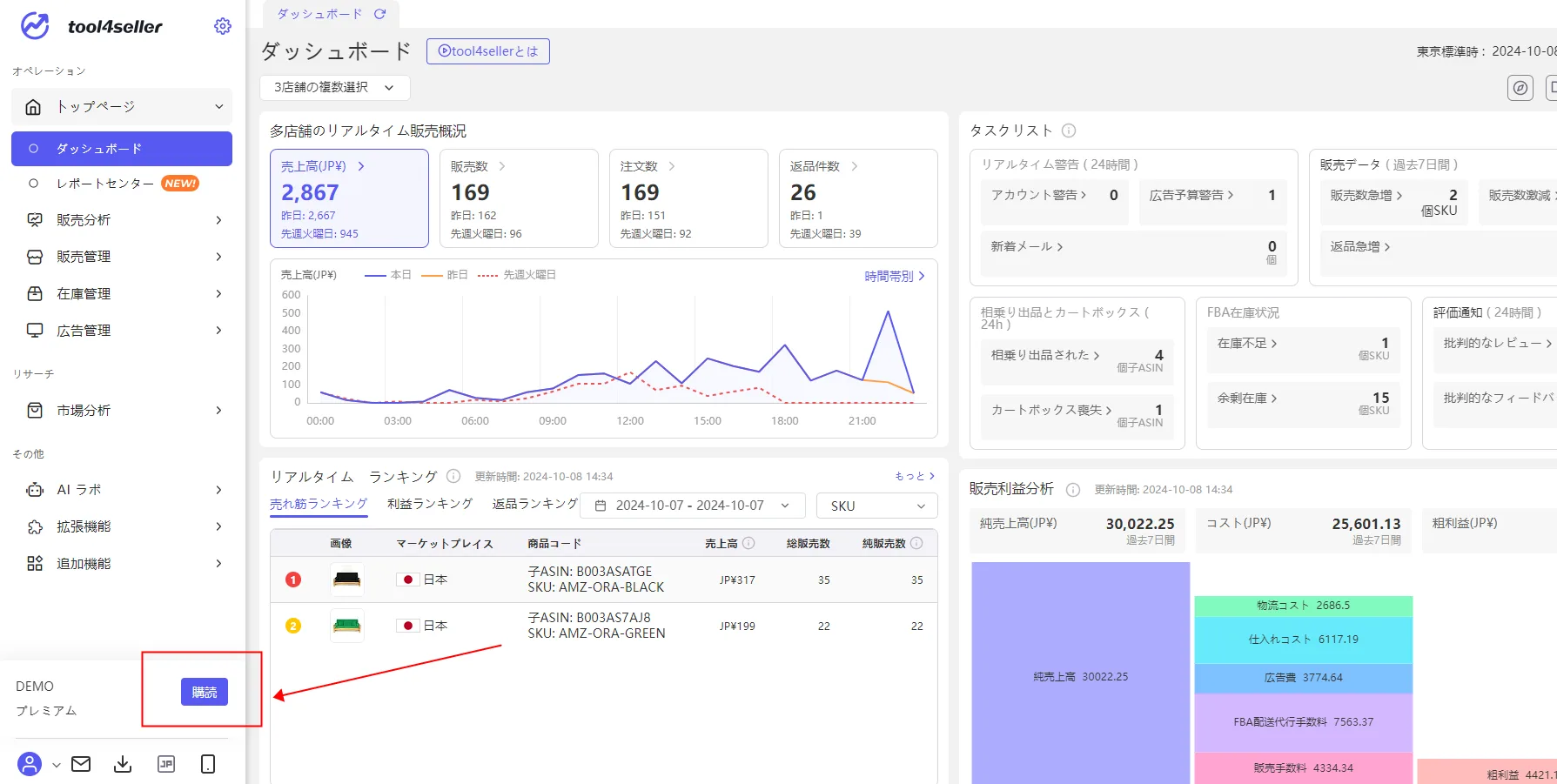This screenshot has width=1557, height=784.
Task: Collapse the トップページ menu chevron
Action: (218, 107)
